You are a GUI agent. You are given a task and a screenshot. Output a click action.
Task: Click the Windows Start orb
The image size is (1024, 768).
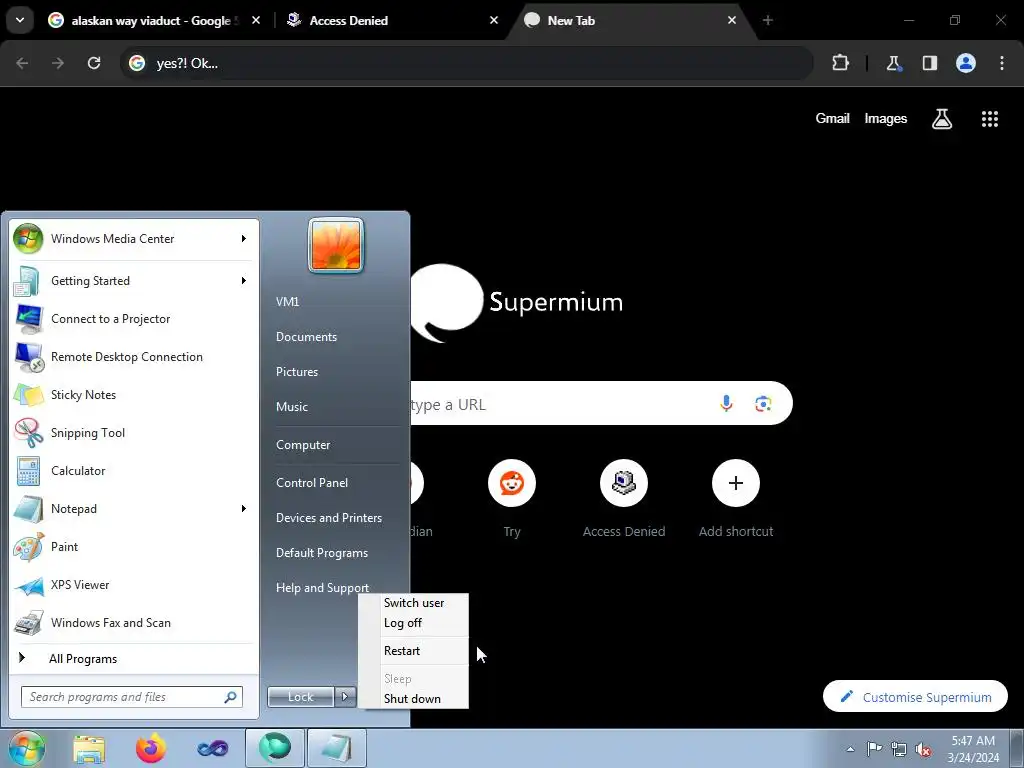click(x=26, y=748)
